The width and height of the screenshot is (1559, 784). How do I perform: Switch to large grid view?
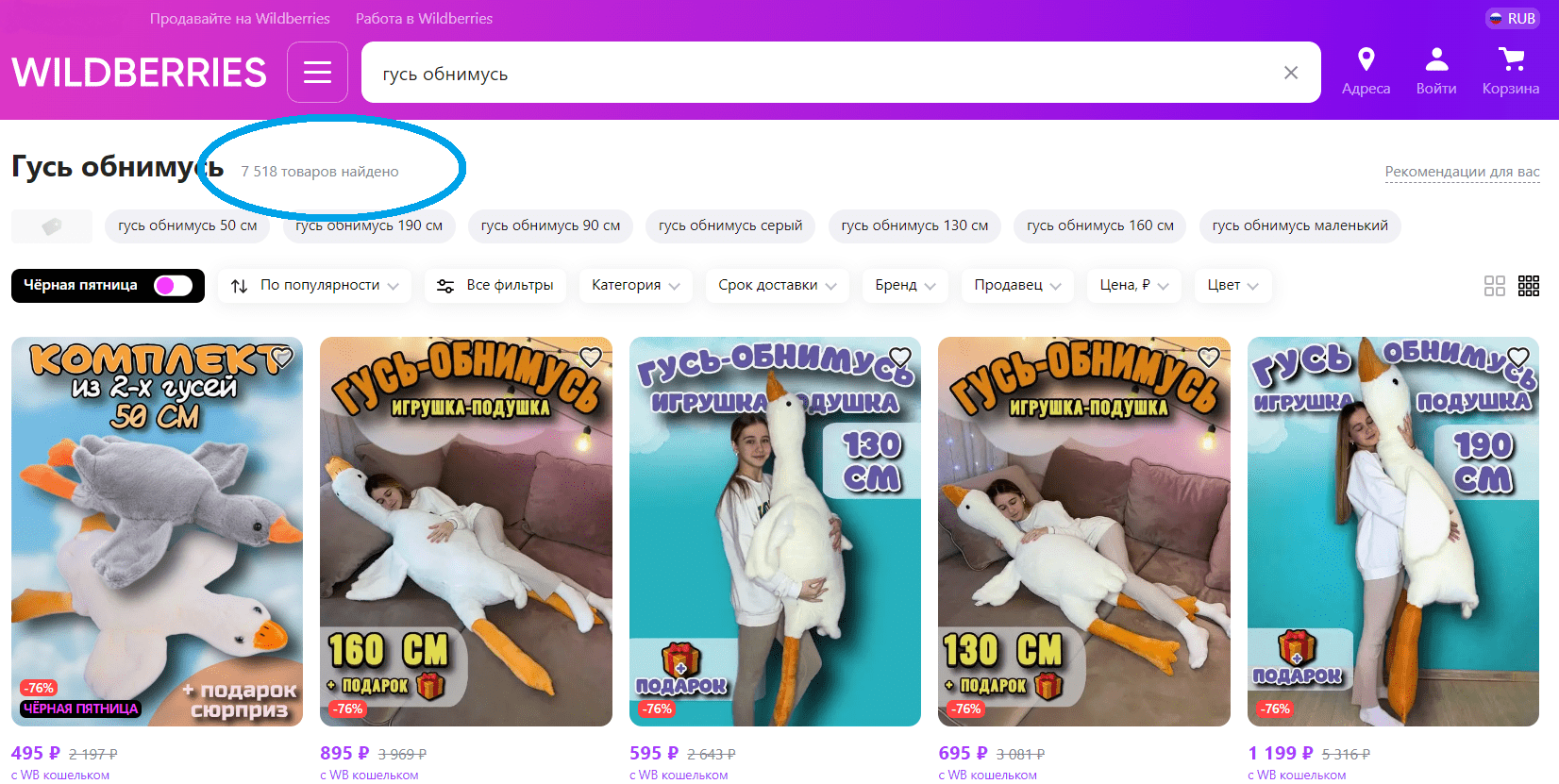pyautogui.click(x=1494, y=286)
